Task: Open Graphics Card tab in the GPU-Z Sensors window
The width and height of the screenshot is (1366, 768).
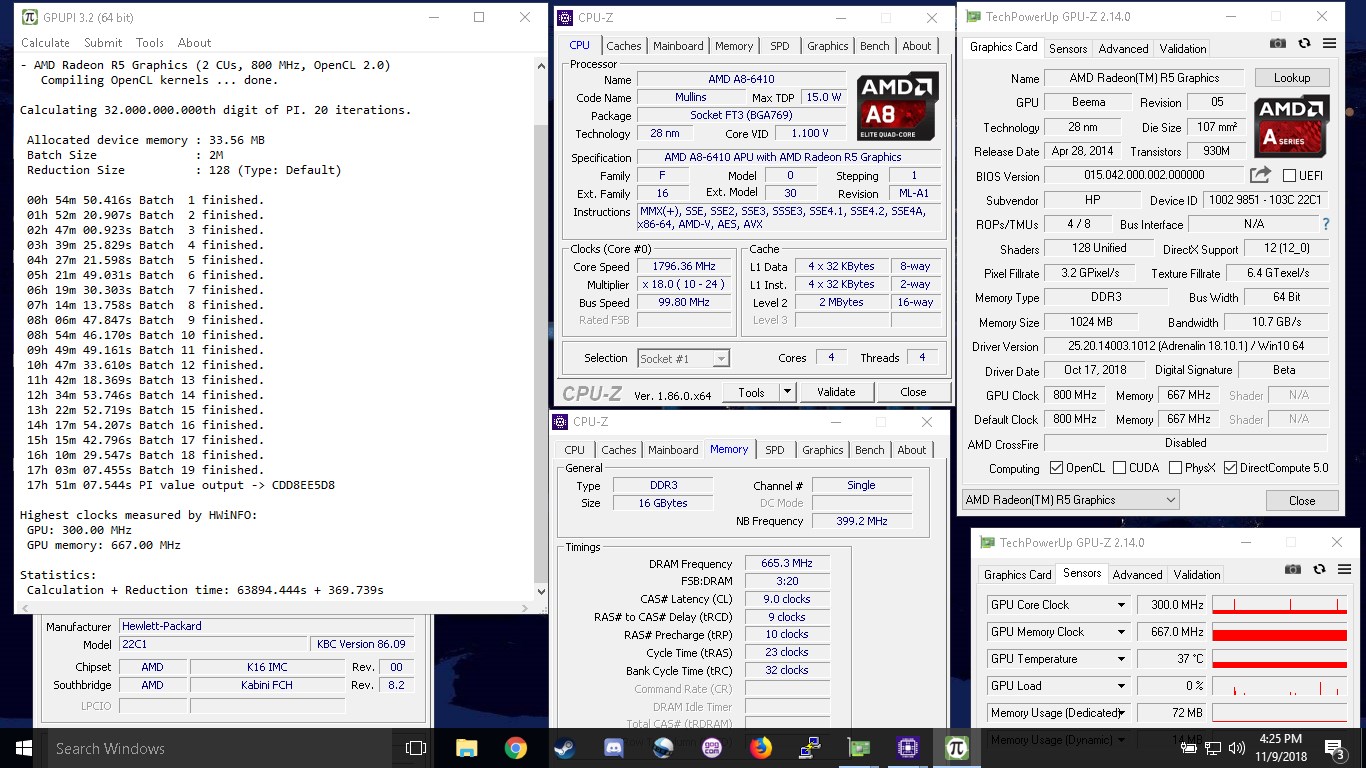Action: pyautogui.click(x=1017, y=575)
